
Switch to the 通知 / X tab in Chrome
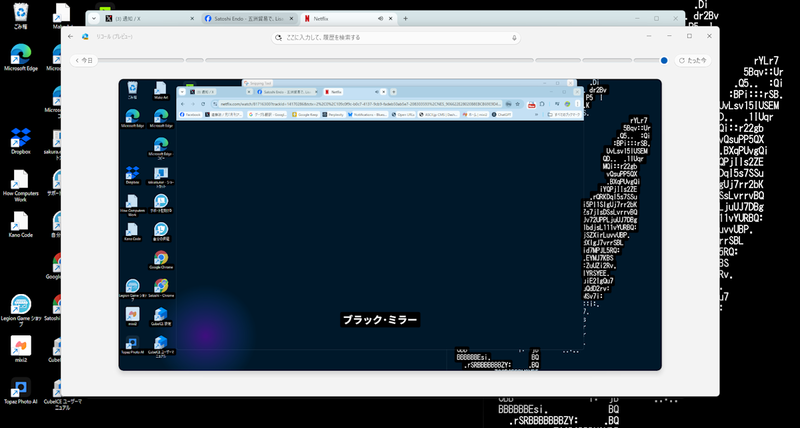[x=148, y=18]
